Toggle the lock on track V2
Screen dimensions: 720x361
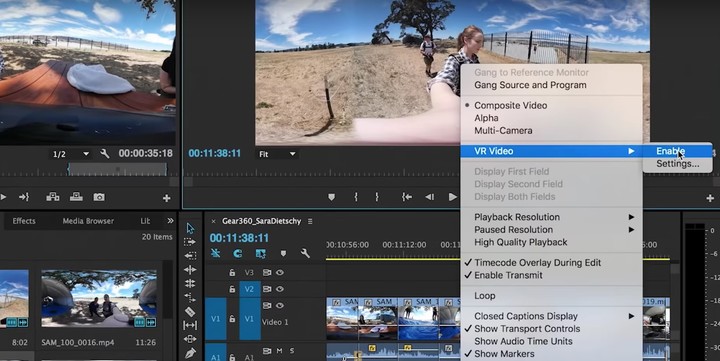coord(232,289)
